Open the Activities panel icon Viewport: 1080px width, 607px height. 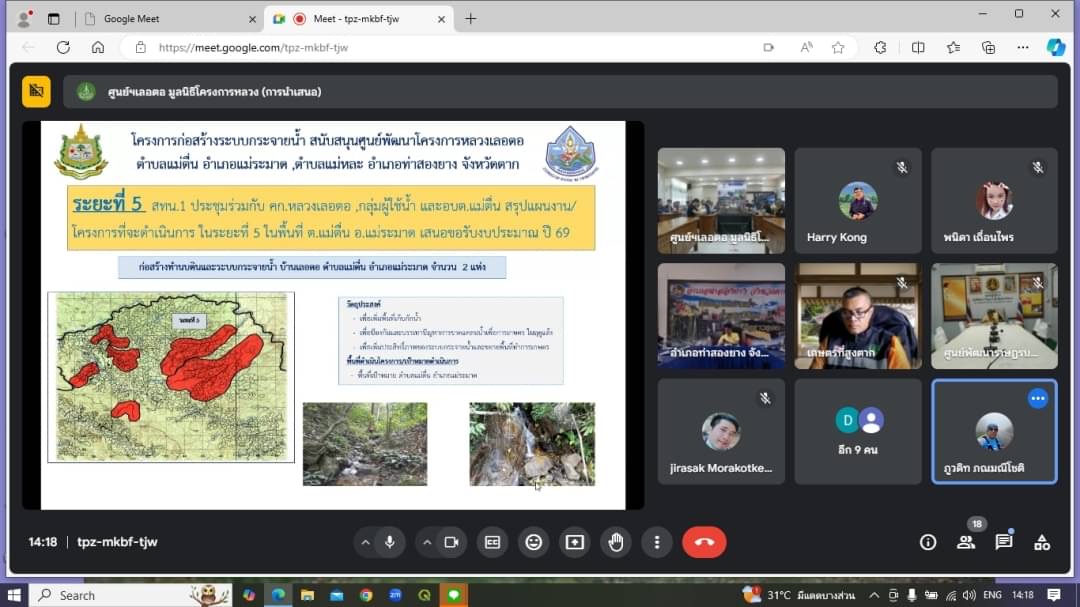click(1042, 542)
